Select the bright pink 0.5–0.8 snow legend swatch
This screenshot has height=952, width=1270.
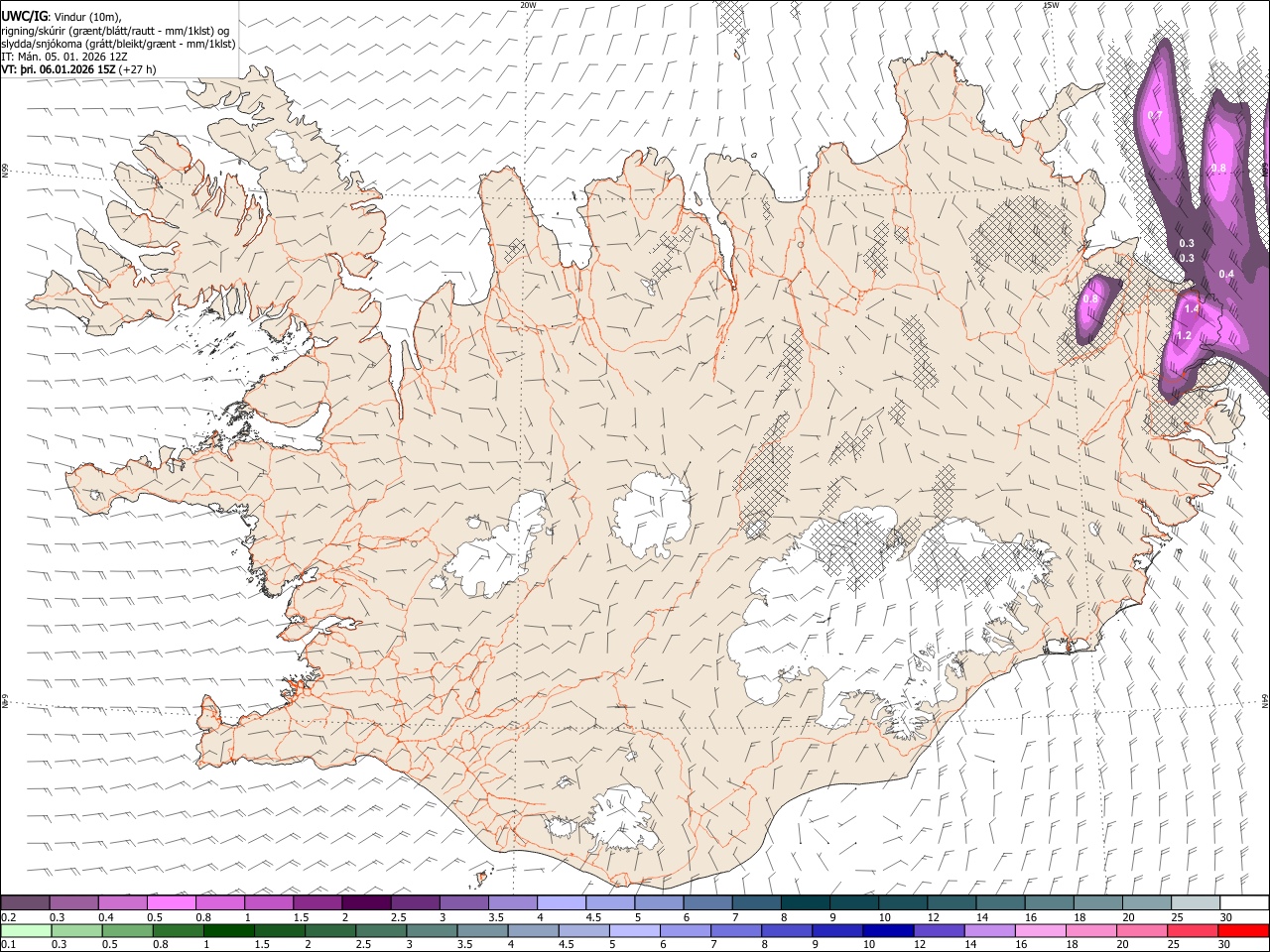click(172, 902)
